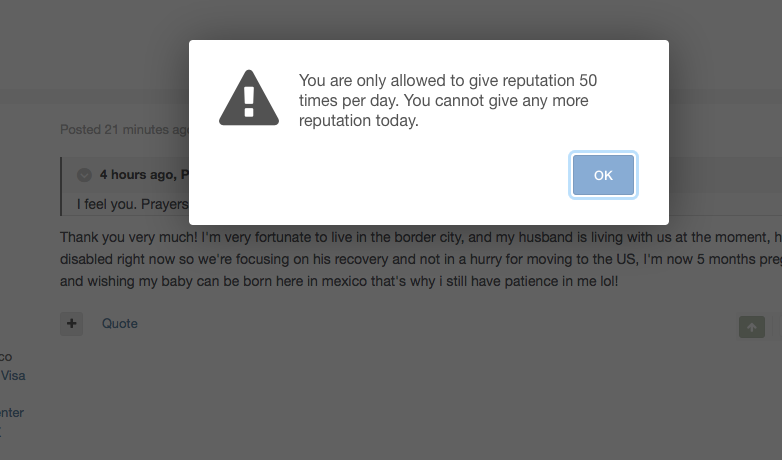This screenshot has width=782, height=460.
Task: Open the Quote link below the post
Action: pyautogui.click(x=120, y=324)
